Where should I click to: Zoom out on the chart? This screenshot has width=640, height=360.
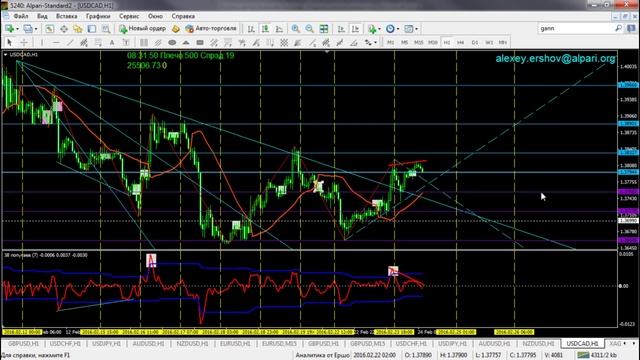(309, 29)
